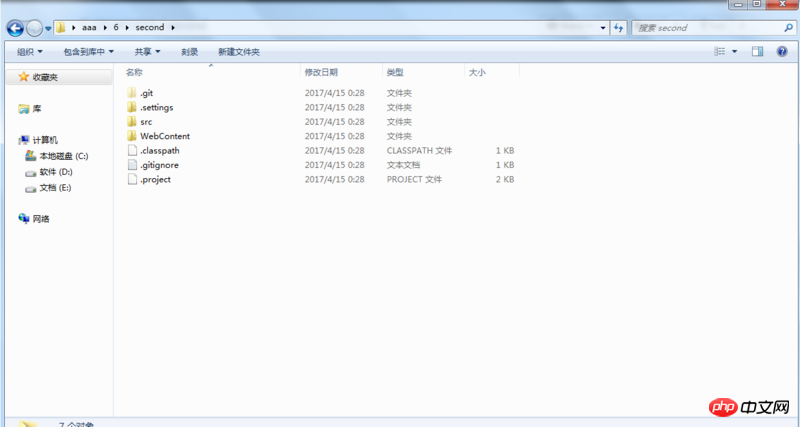Select the '.settings' folder name
800x427 pixels.
(x=157, y=107)
